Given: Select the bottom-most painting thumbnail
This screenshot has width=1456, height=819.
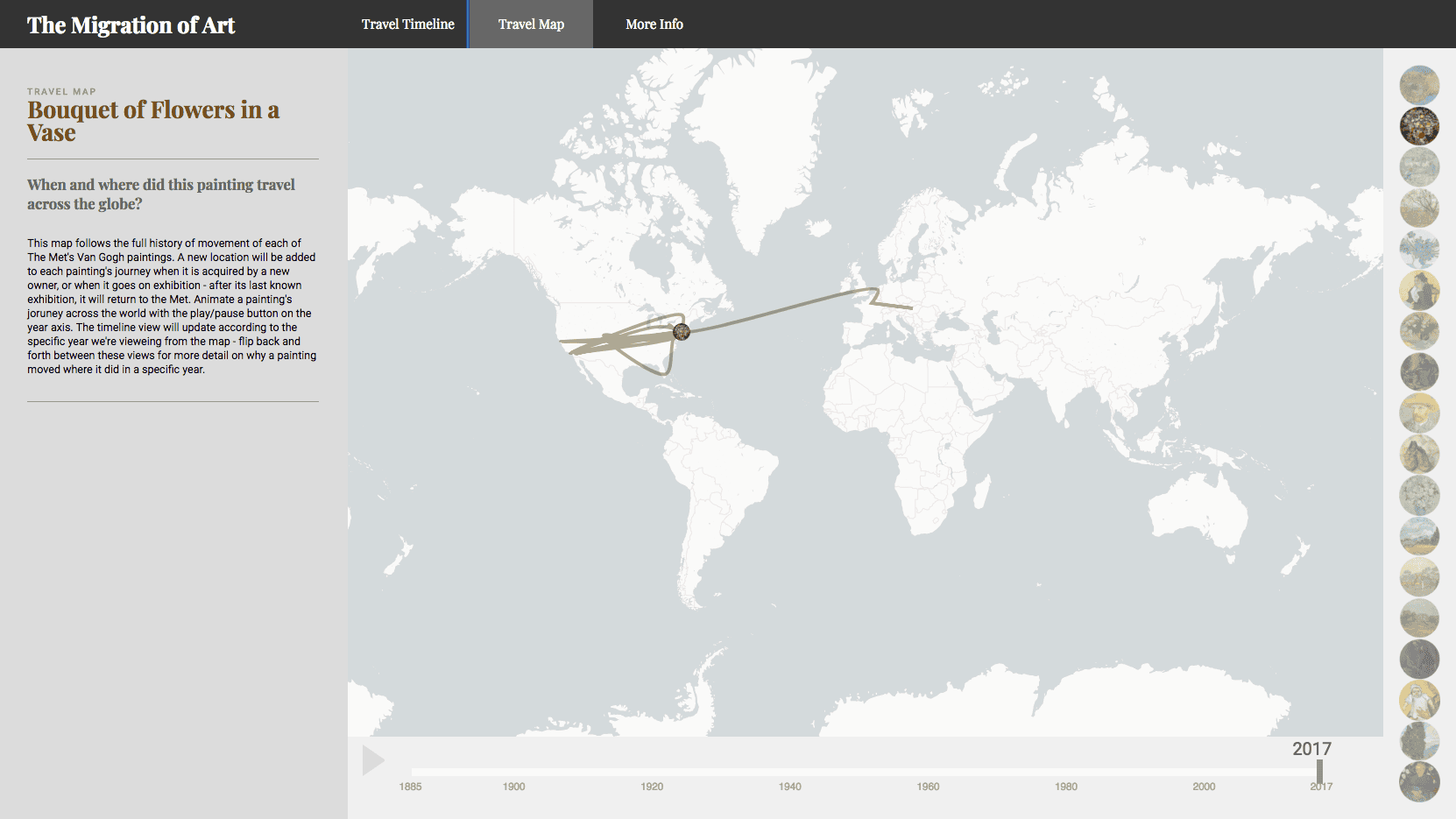Looking at the screenshot, I should (x=1419, y=782).
